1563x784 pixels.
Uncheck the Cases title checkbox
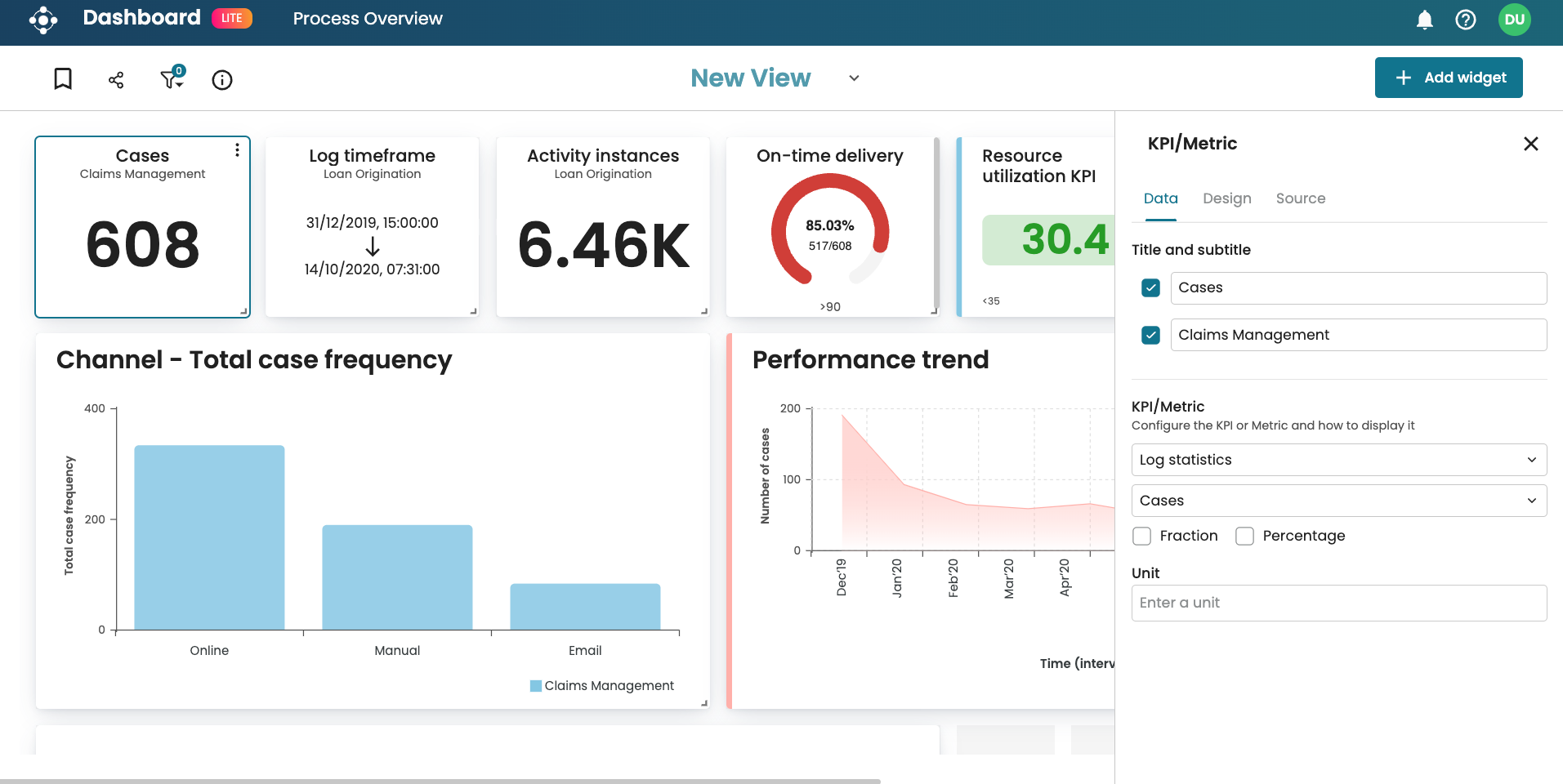click(1150, 288)
